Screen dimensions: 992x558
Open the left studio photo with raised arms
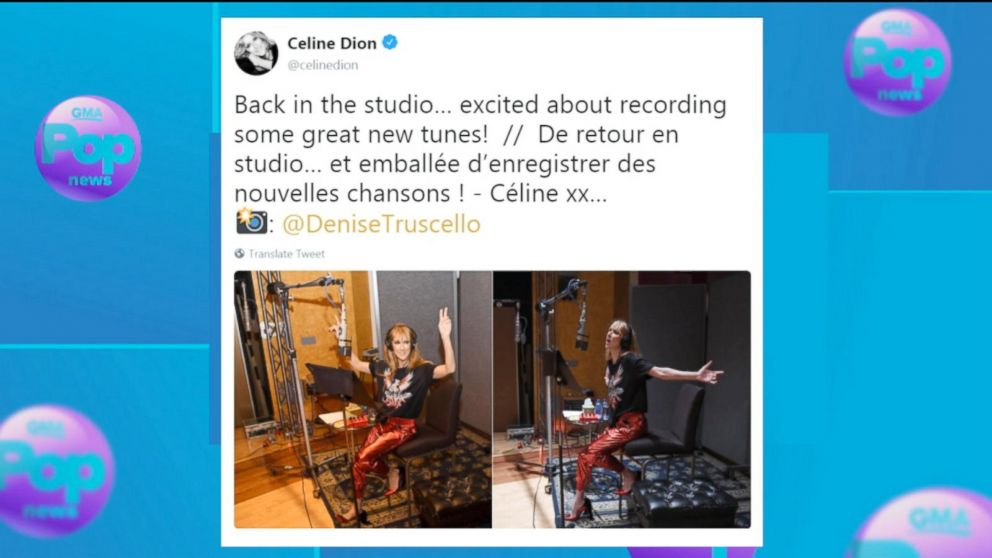click(x=363, y=399)
